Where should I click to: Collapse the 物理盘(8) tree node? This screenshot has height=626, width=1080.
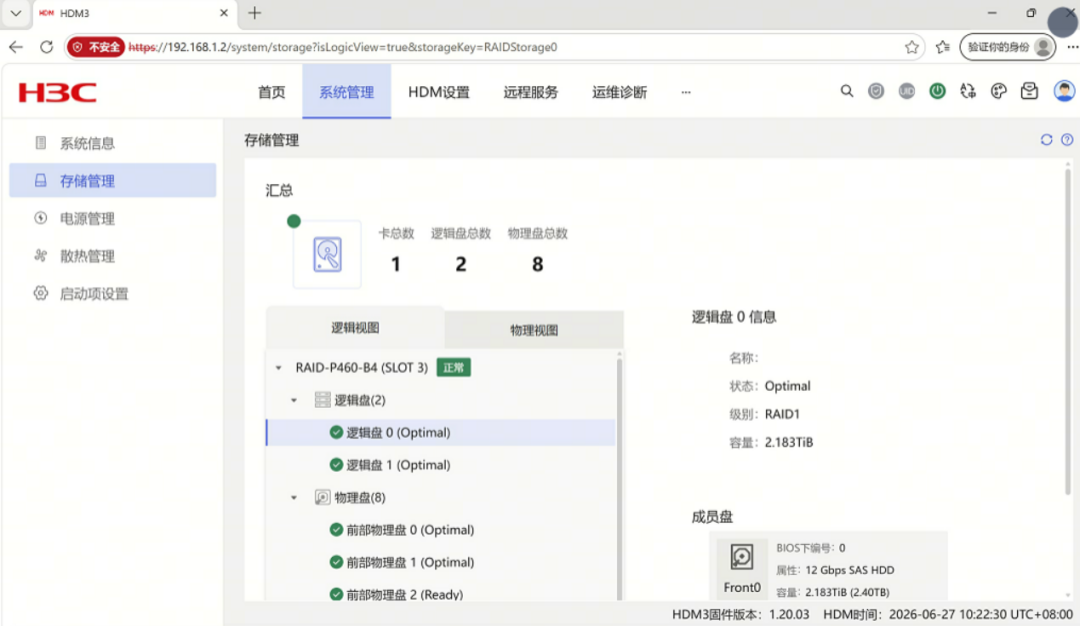[294, 497]
